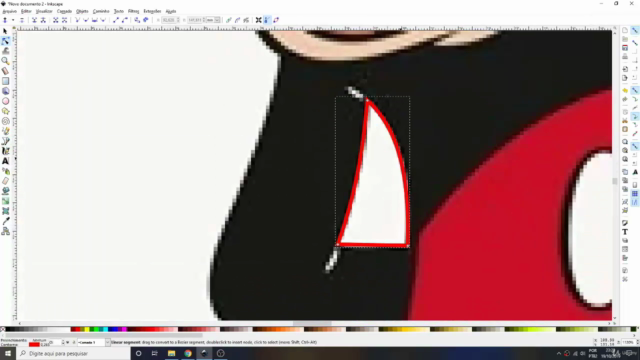Convert selected segments to lines
This screenshot has width=640, height=360.
click(x=116, y=20)
